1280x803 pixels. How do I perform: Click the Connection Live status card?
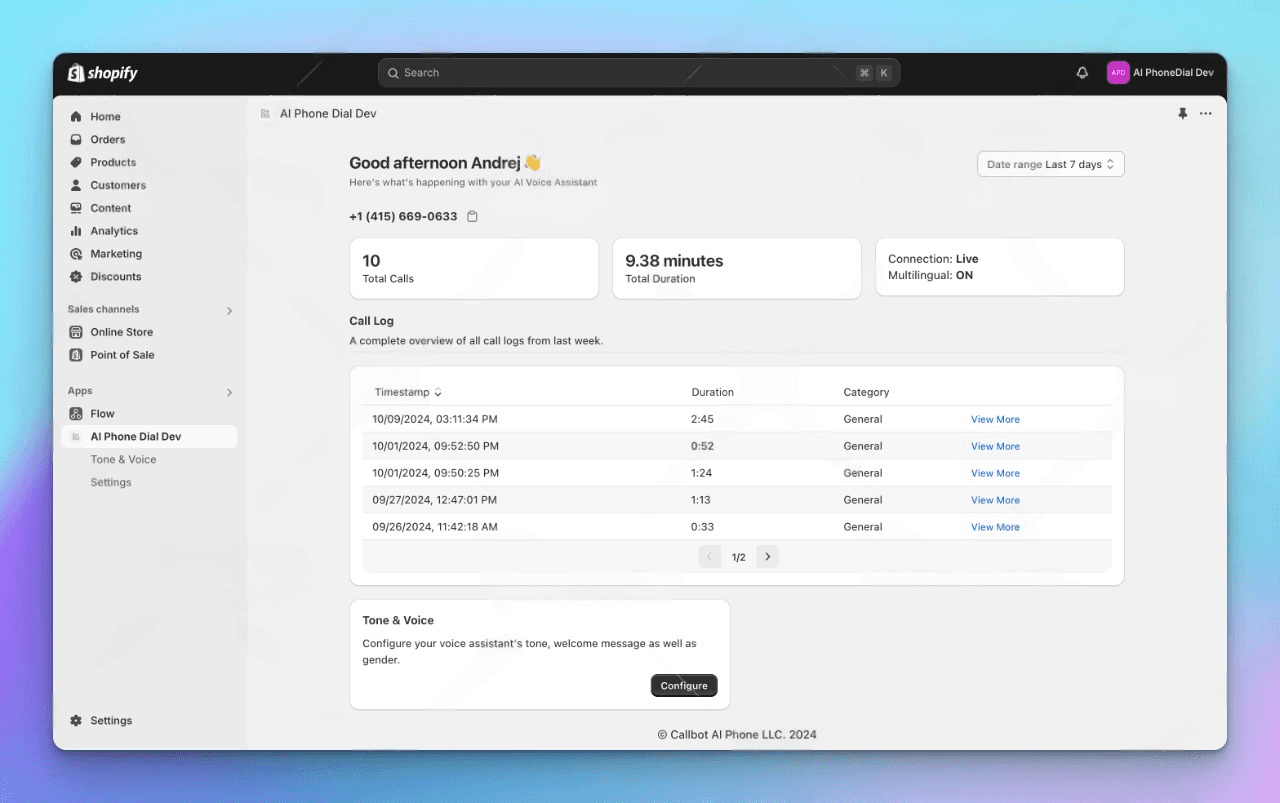(x=1000, y=267)
